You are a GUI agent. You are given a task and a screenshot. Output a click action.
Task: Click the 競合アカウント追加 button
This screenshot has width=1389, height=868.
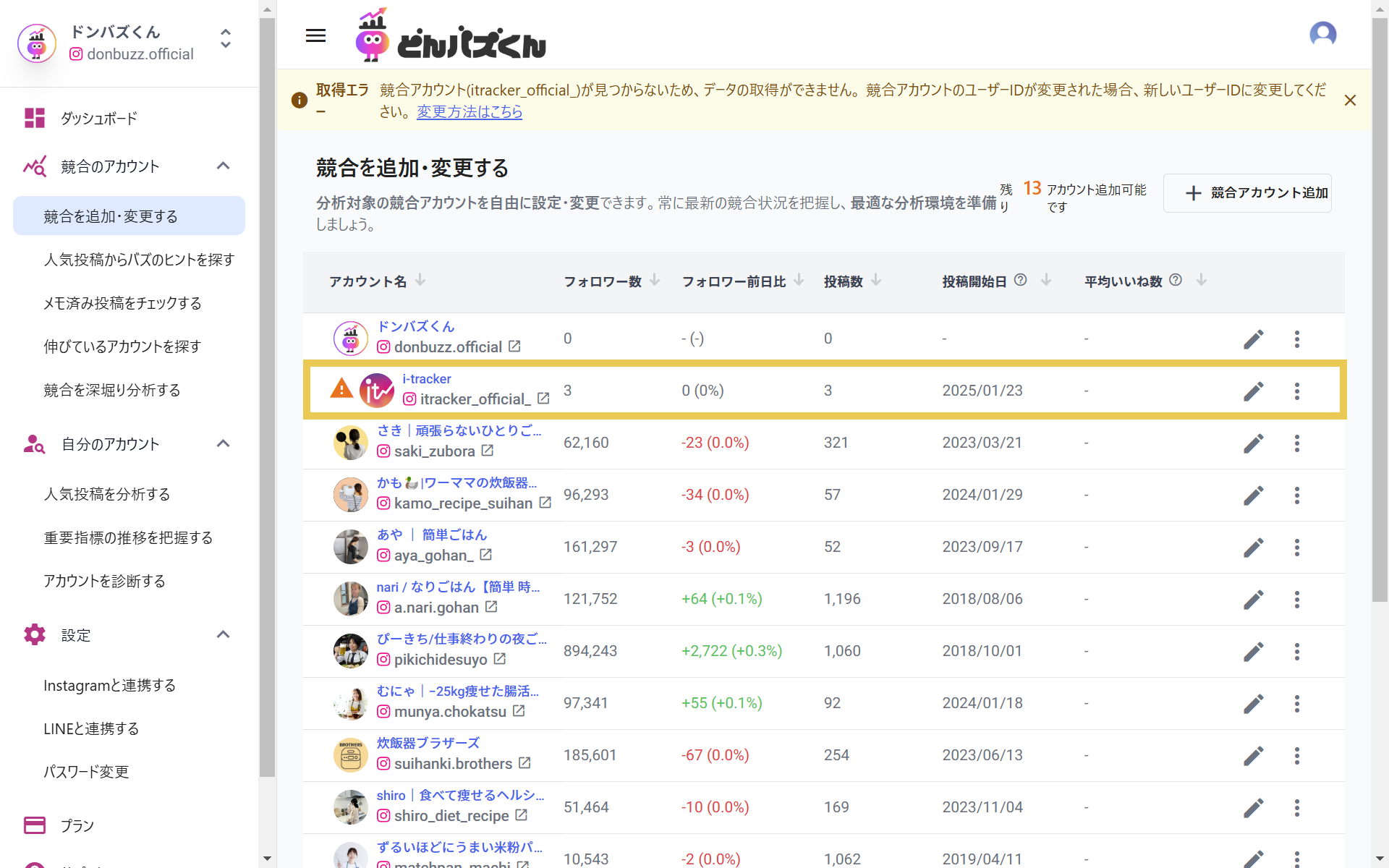pos(1247,193)
